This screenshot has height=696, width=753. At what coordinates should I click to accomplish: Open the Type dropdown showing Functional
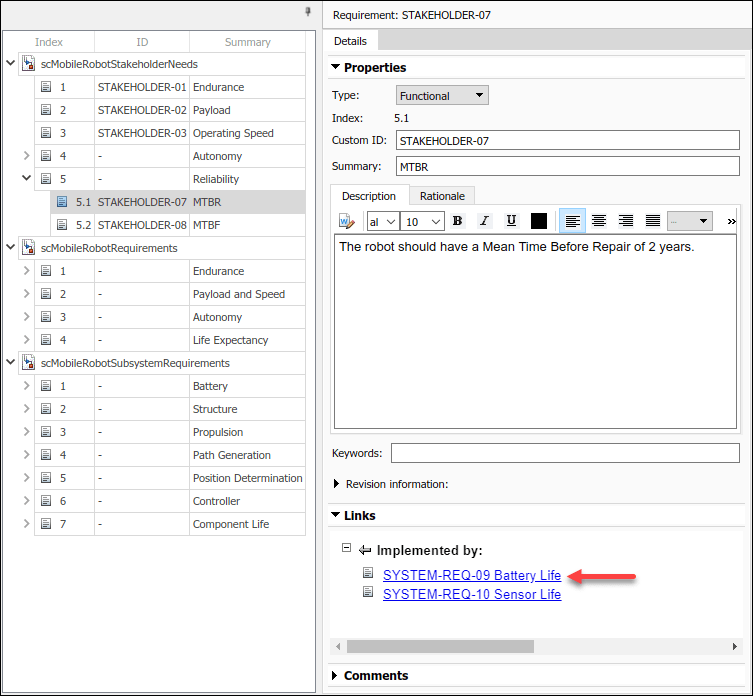pyautogui.click(x=442, y=95)
